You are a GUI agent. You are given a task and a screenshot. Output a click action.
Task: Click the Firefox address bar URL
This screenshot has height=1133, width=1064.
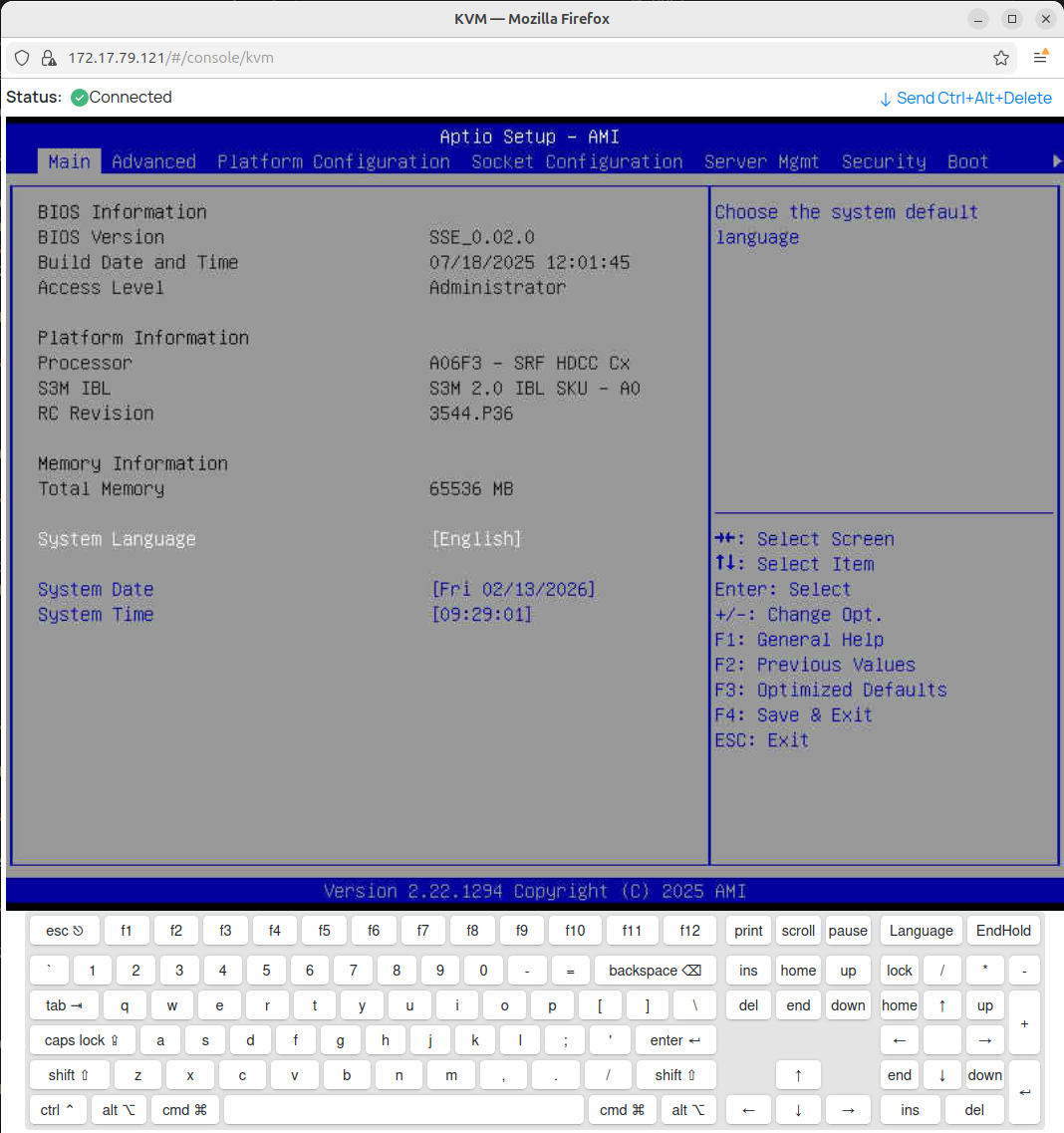tap(171, 58)
